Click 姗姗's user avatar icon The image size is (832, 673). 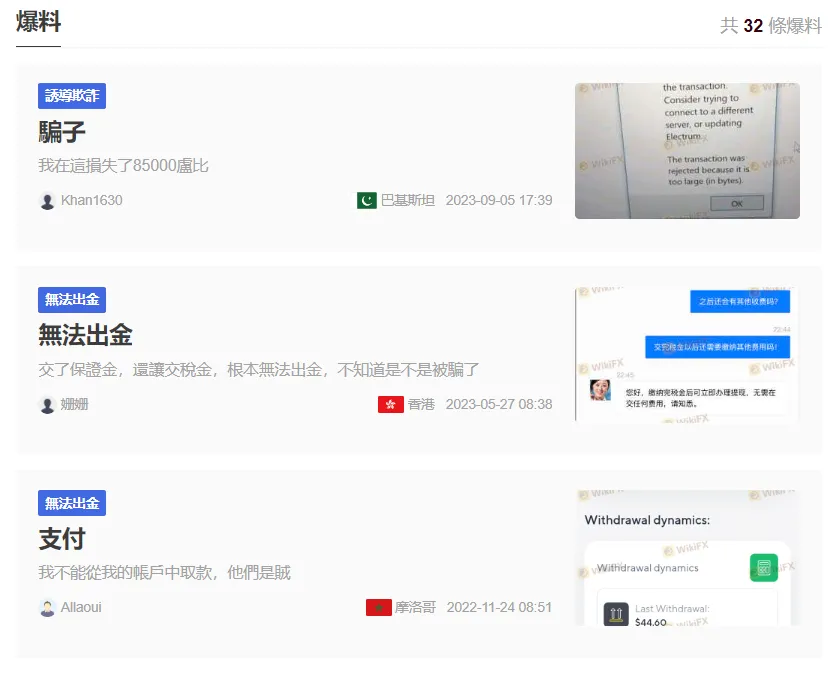[x=47, y=404]
